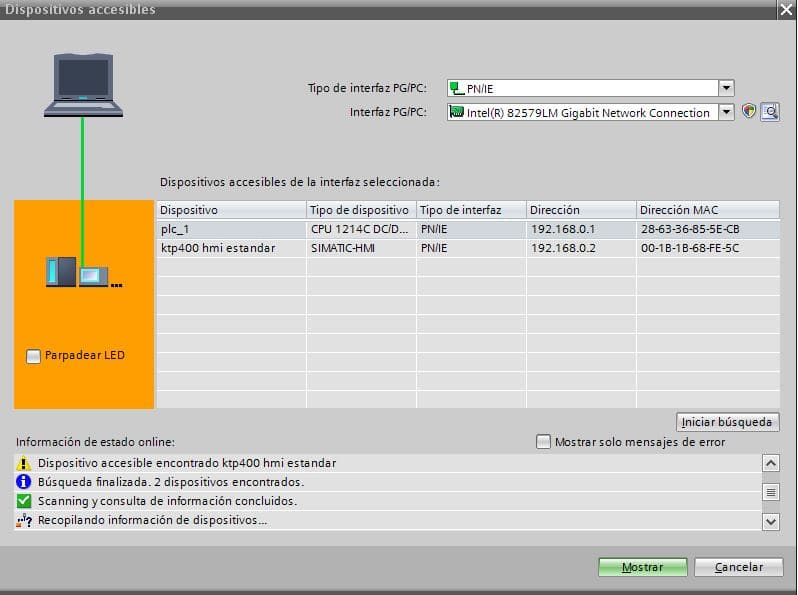Viewport: 798px width, 595px height.
Task: Click the green checkmark scanning status icon
Action: click(24, 501)
